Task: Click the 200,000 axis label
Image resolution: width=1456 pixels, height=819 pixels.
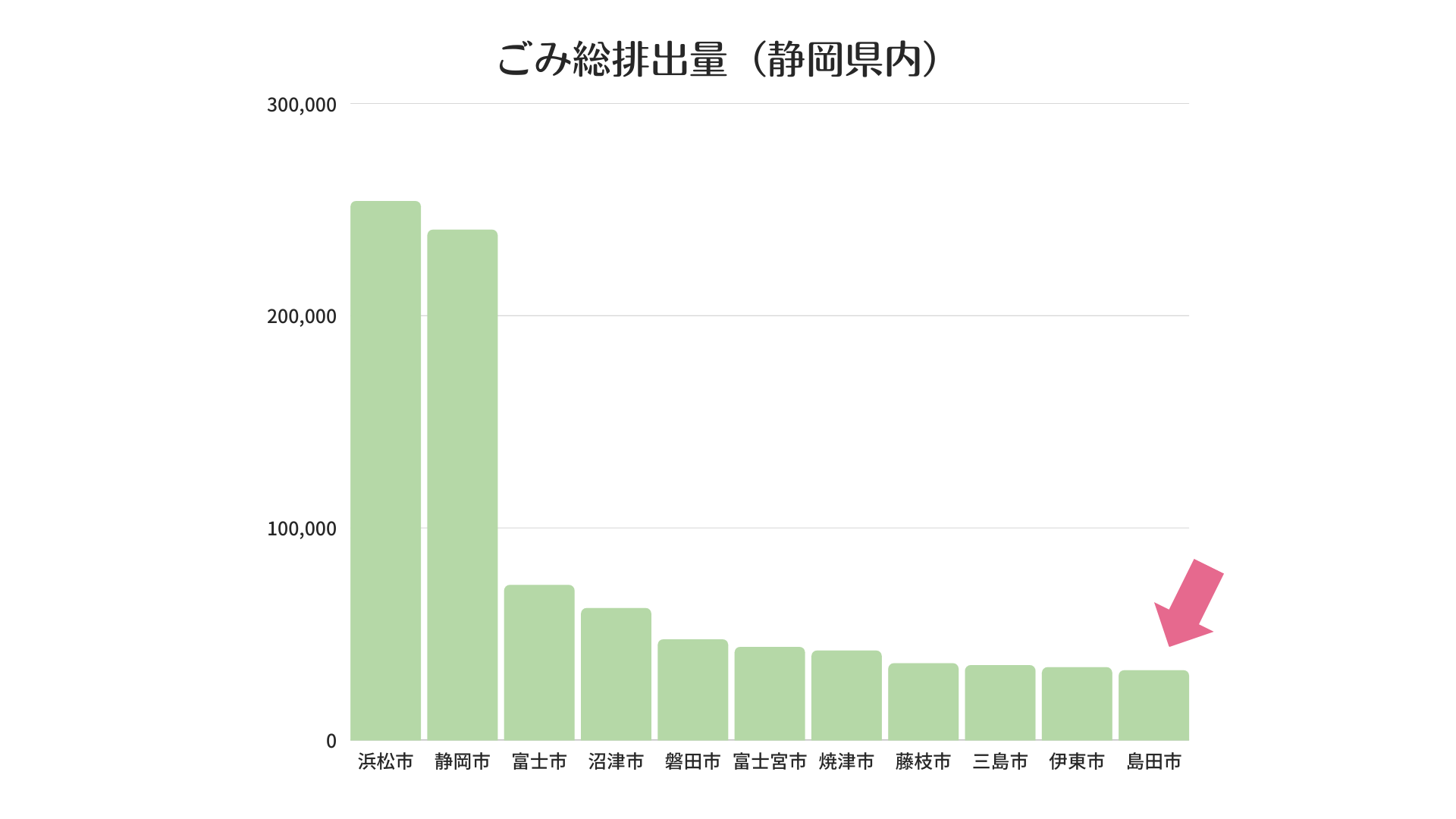Action: click(302, 317)
